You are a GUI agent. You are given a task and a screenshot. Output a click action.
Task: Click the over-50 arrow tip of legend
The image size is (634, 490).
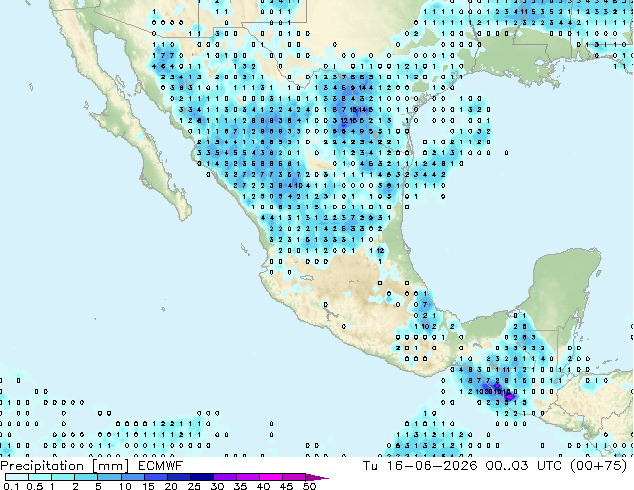317,477
